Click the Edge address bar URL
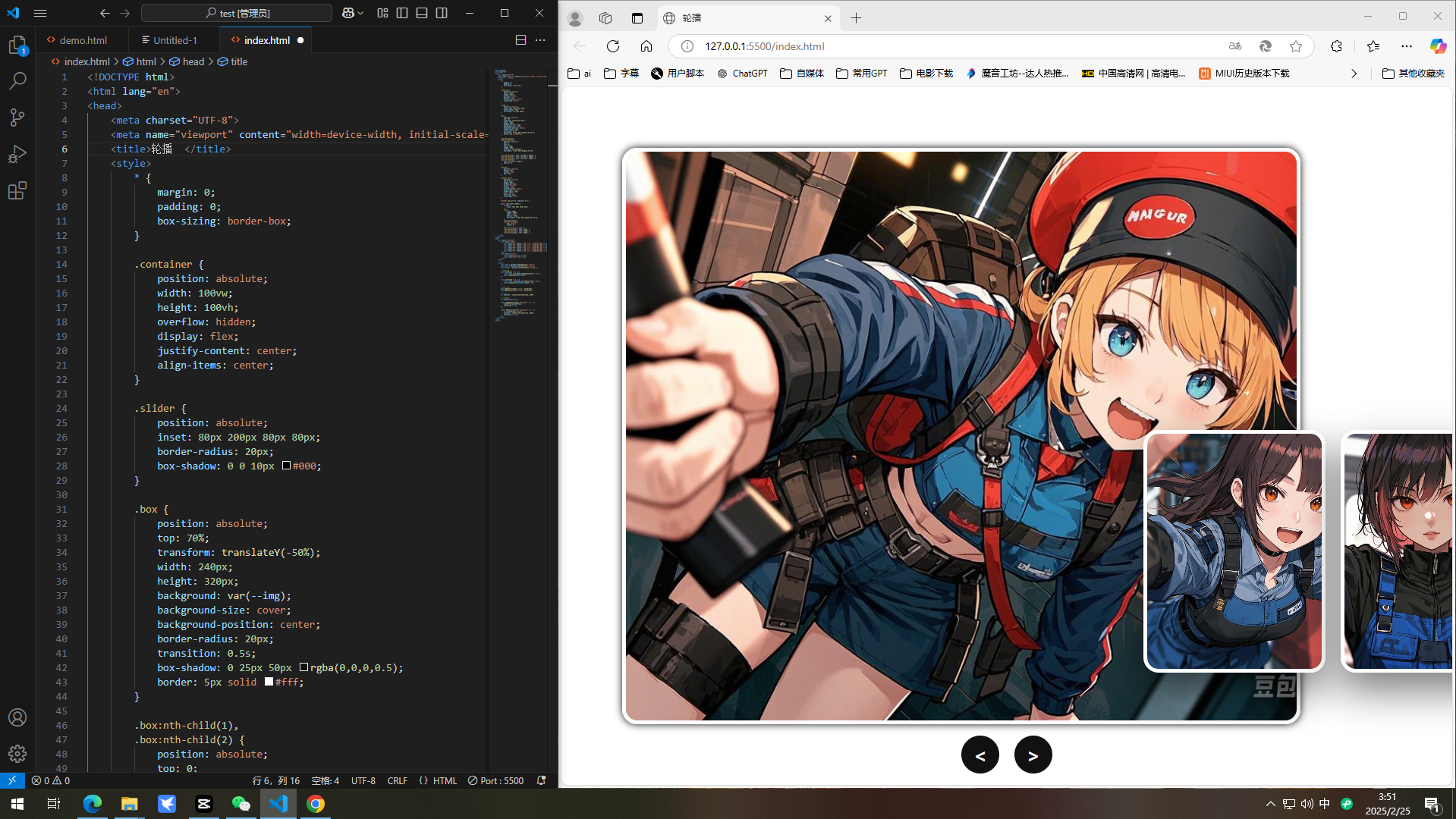 (764, 46)
